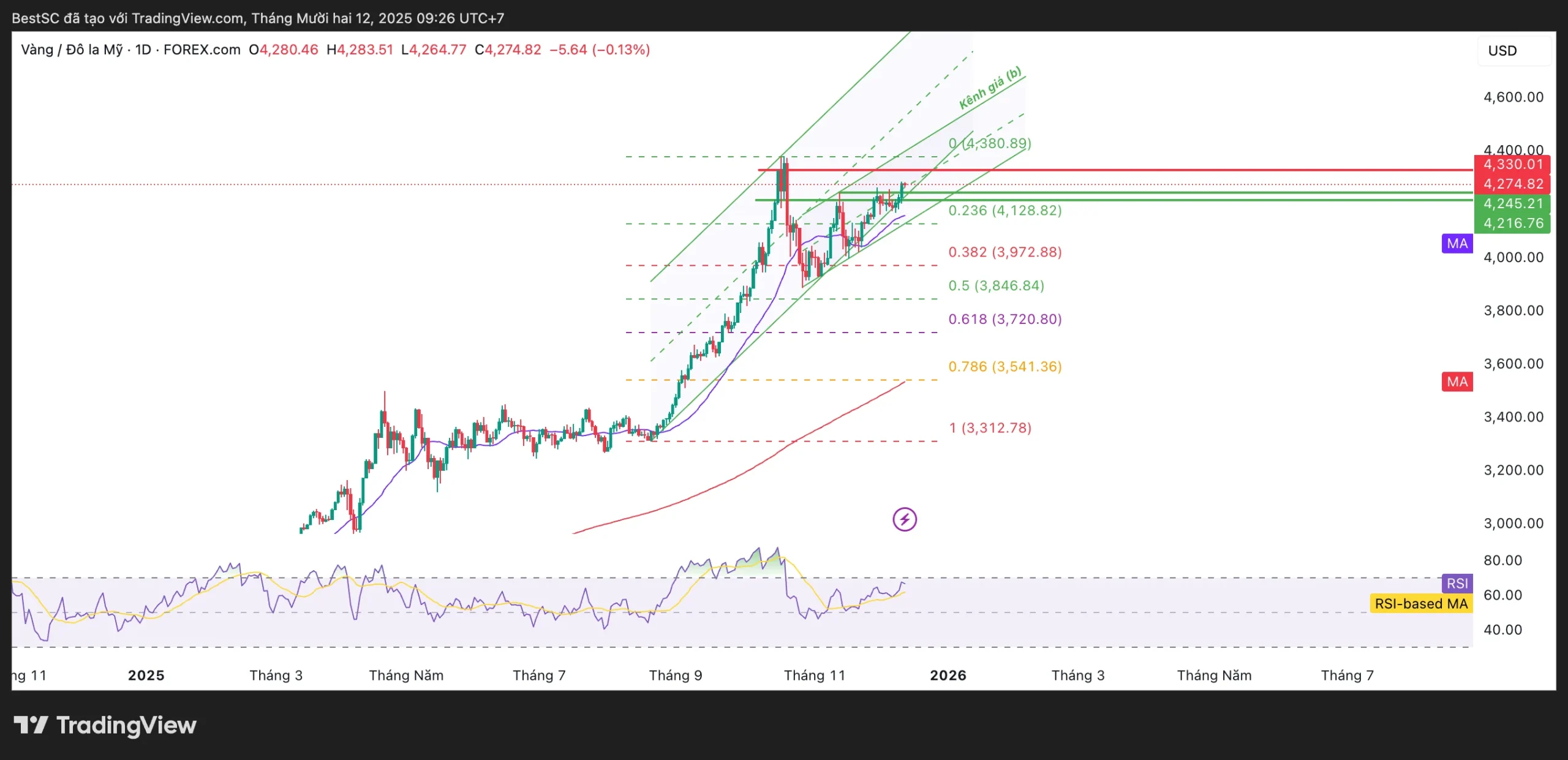Click the purple lightning bolt event icon

(904, 519)
